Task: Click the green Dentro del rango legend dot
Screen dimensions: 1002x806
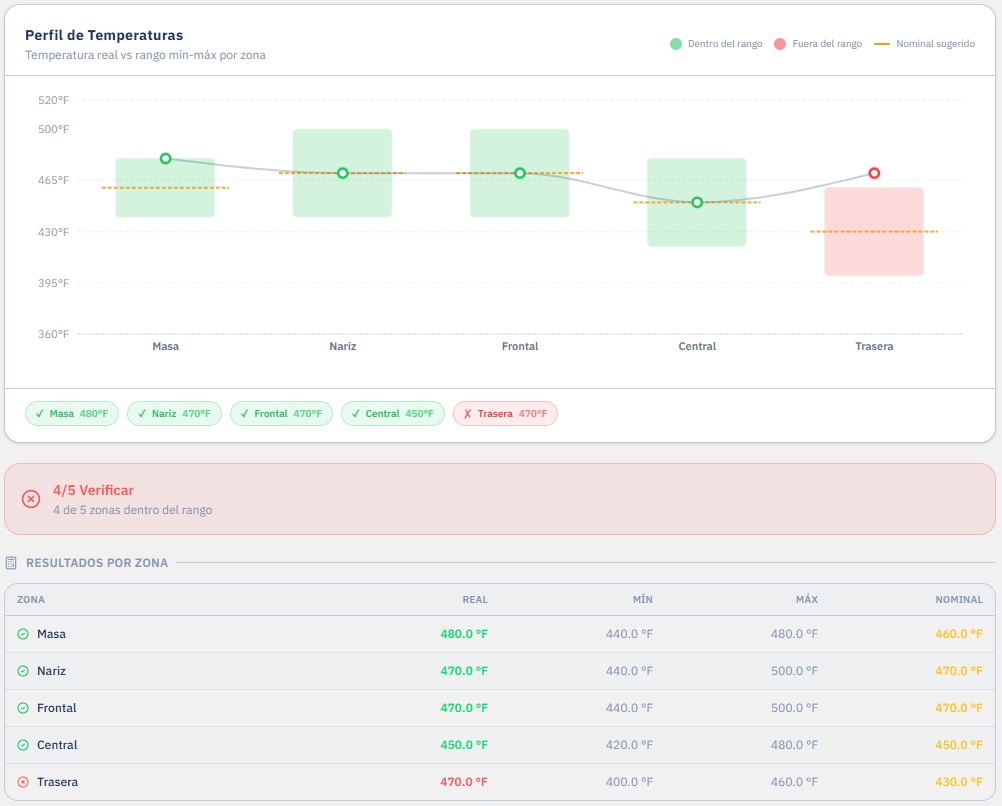Action: pos(675,44)
